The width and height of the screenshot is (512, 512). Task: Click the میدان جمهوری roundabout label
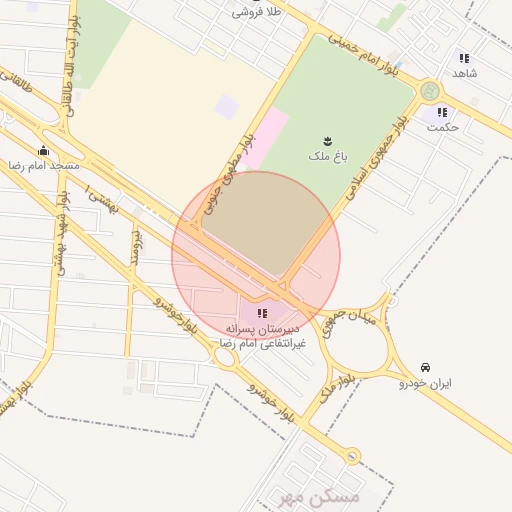click(348, 322)
